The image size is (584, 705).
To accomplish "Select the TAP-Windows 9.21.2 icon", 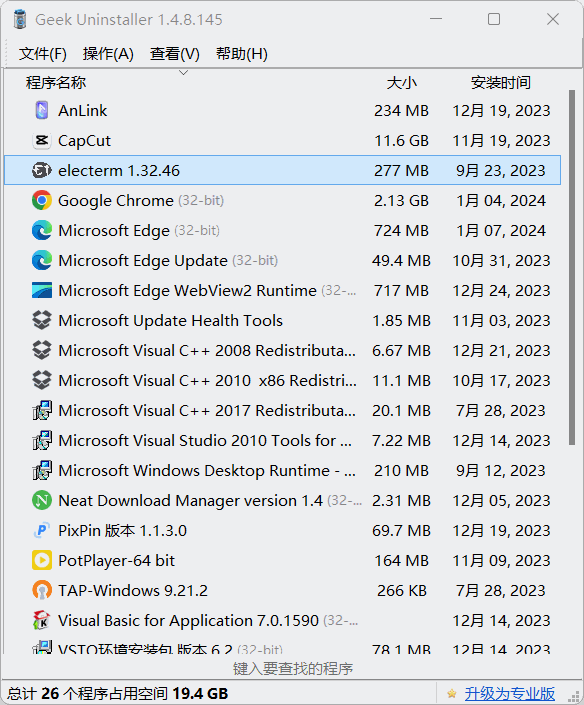I will pos(42,590).
